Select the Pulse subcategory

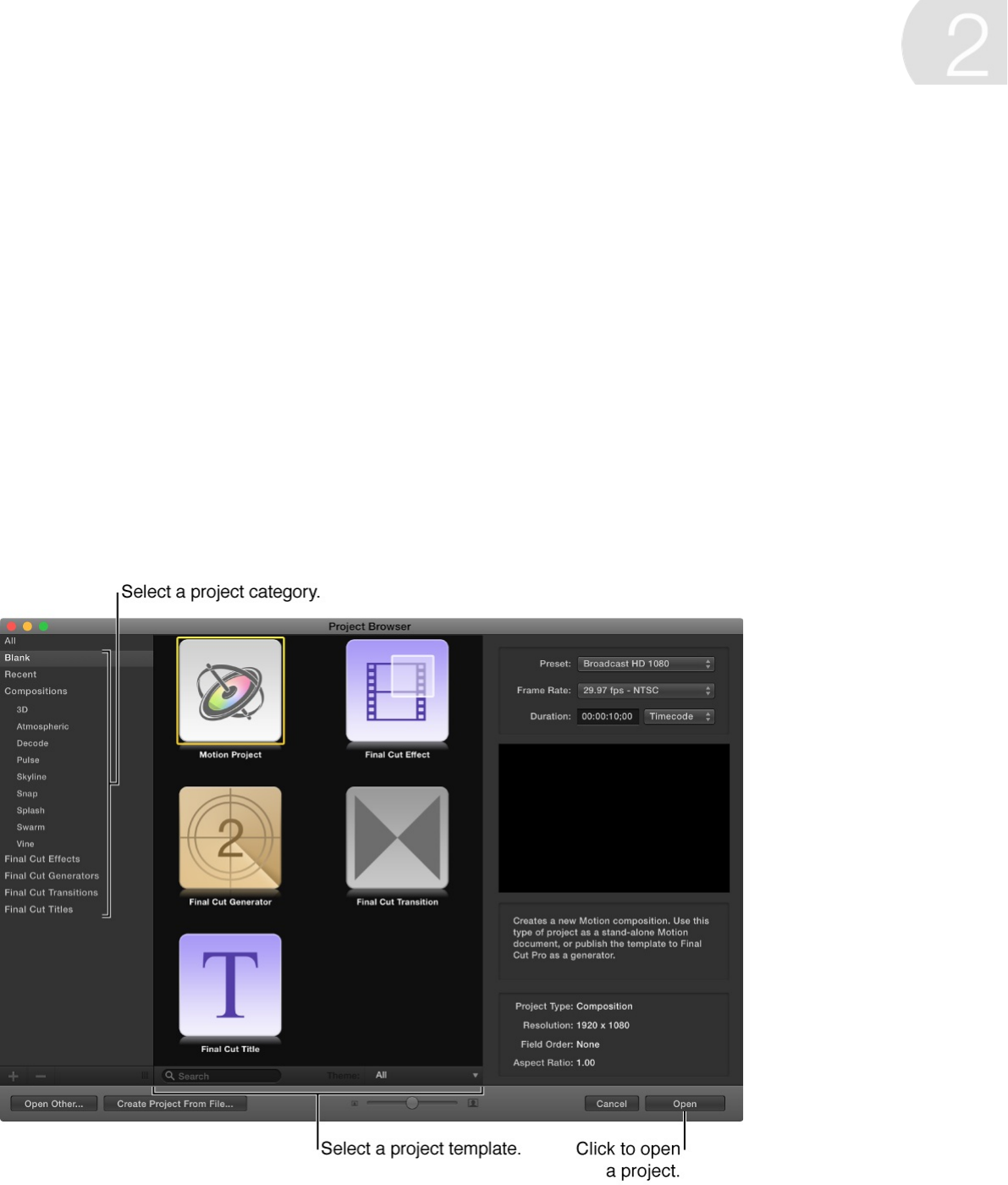coord(28,760)
